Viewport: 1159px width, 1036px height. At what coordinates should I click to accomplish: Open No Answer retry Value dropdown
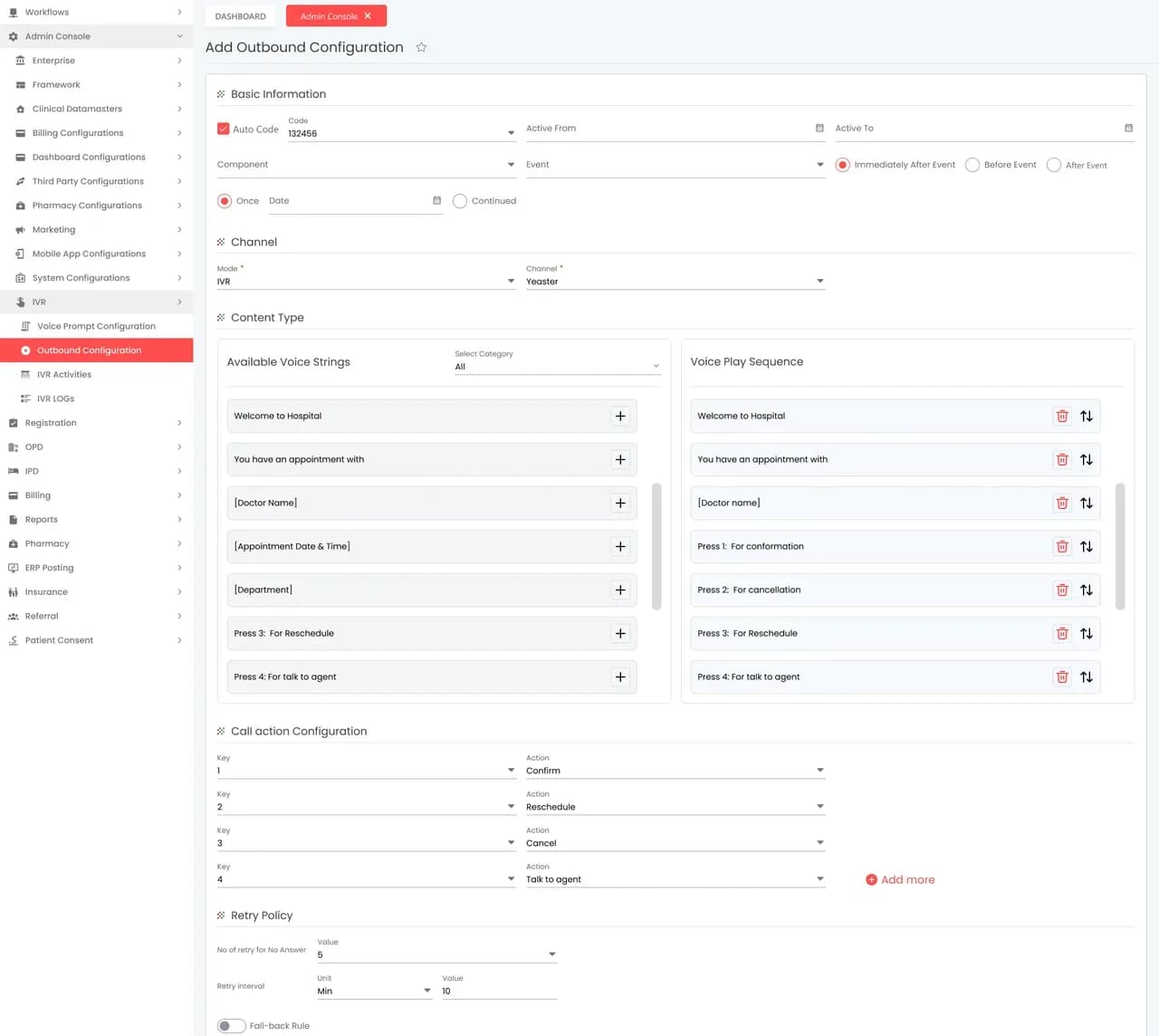click(437, 950)
